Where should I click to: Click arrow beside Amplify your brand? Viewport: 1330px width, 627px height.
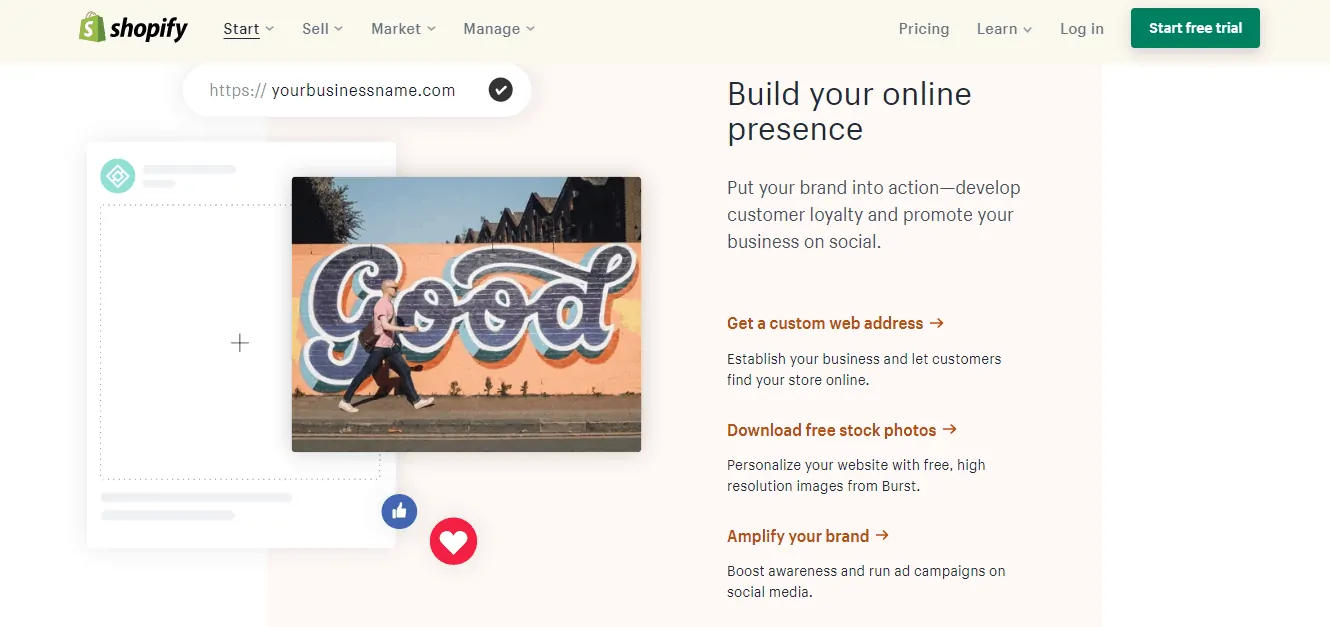pyautogui.click(x=882, y=536)
